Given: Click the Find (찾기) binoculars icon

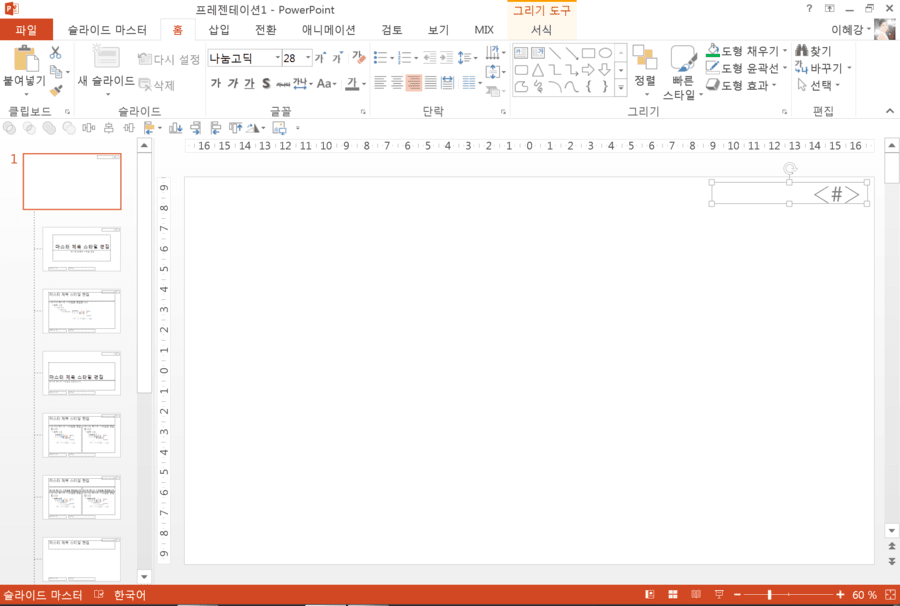Looking at the screenshot, I should click(x=801, y=51).
